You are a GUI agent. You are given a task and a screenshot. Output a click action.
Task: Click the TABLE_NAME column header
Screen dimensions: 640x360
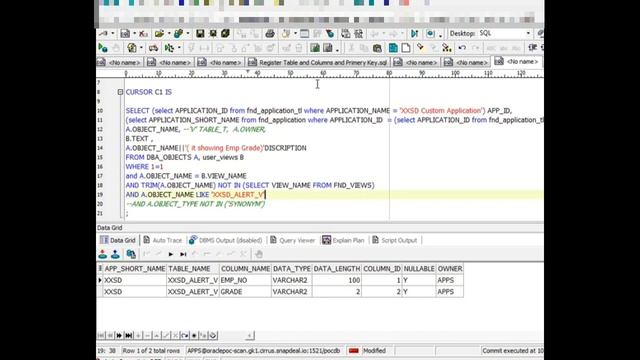click(193, 269)
